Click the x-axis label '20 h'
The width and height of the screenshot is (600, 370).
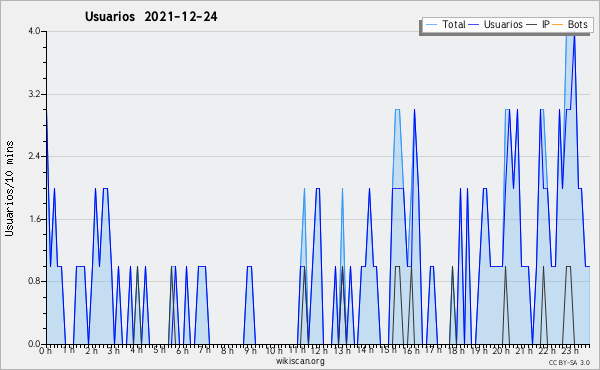[x=501, y=351]
